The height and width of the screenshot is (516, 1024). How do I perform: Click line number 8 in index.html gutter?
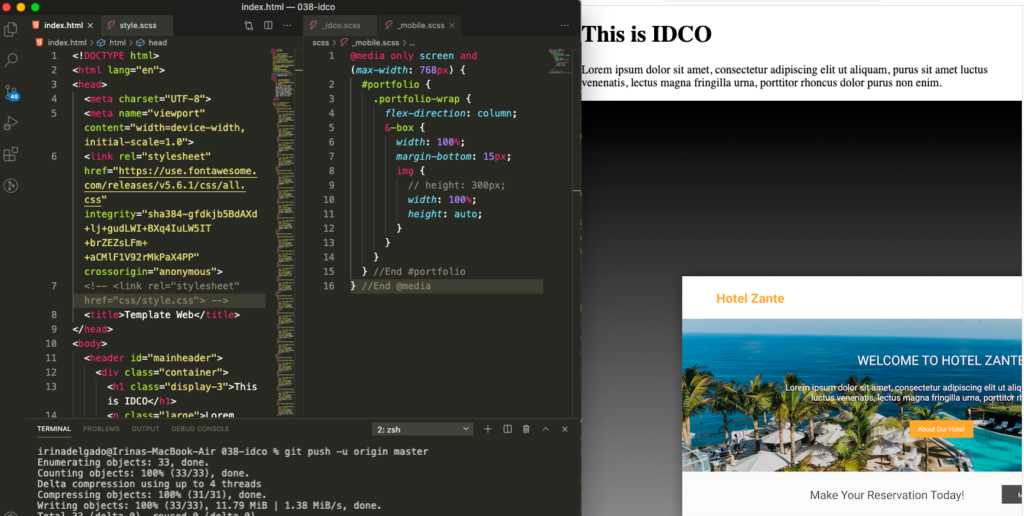(54, 315)
